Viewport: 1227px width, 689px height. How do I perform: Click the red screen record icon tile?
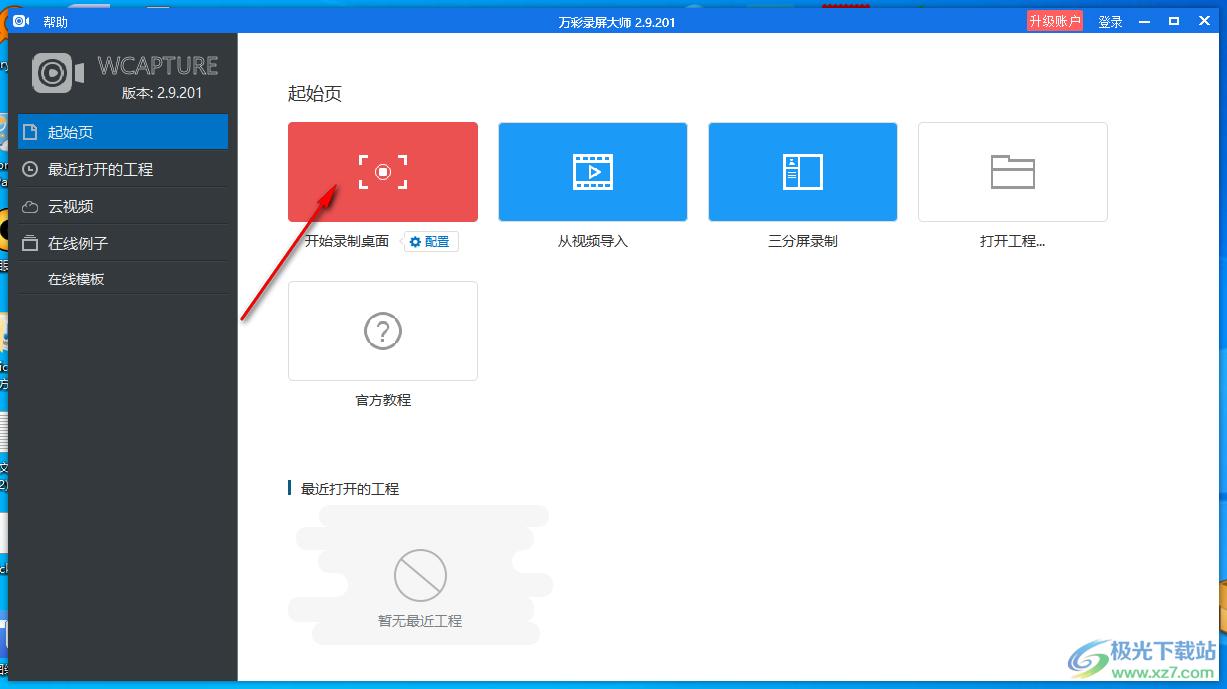[382, 172]
